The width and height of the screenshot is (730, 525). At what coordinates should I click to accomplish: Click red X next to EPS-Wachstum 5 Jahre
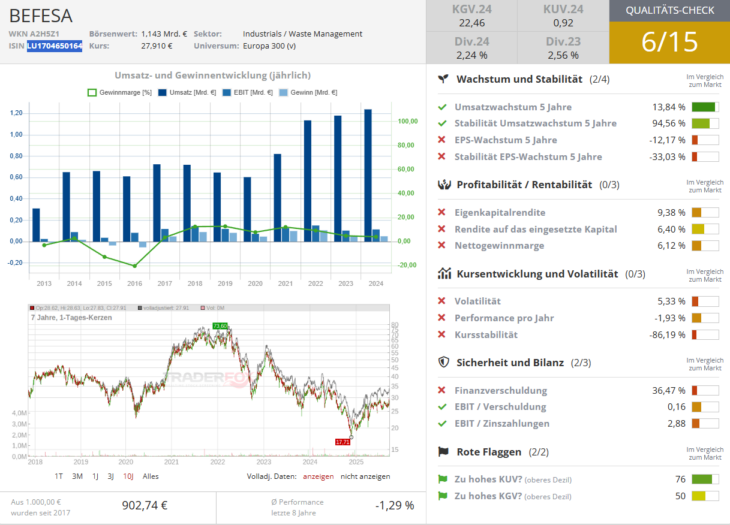[442, 140]
